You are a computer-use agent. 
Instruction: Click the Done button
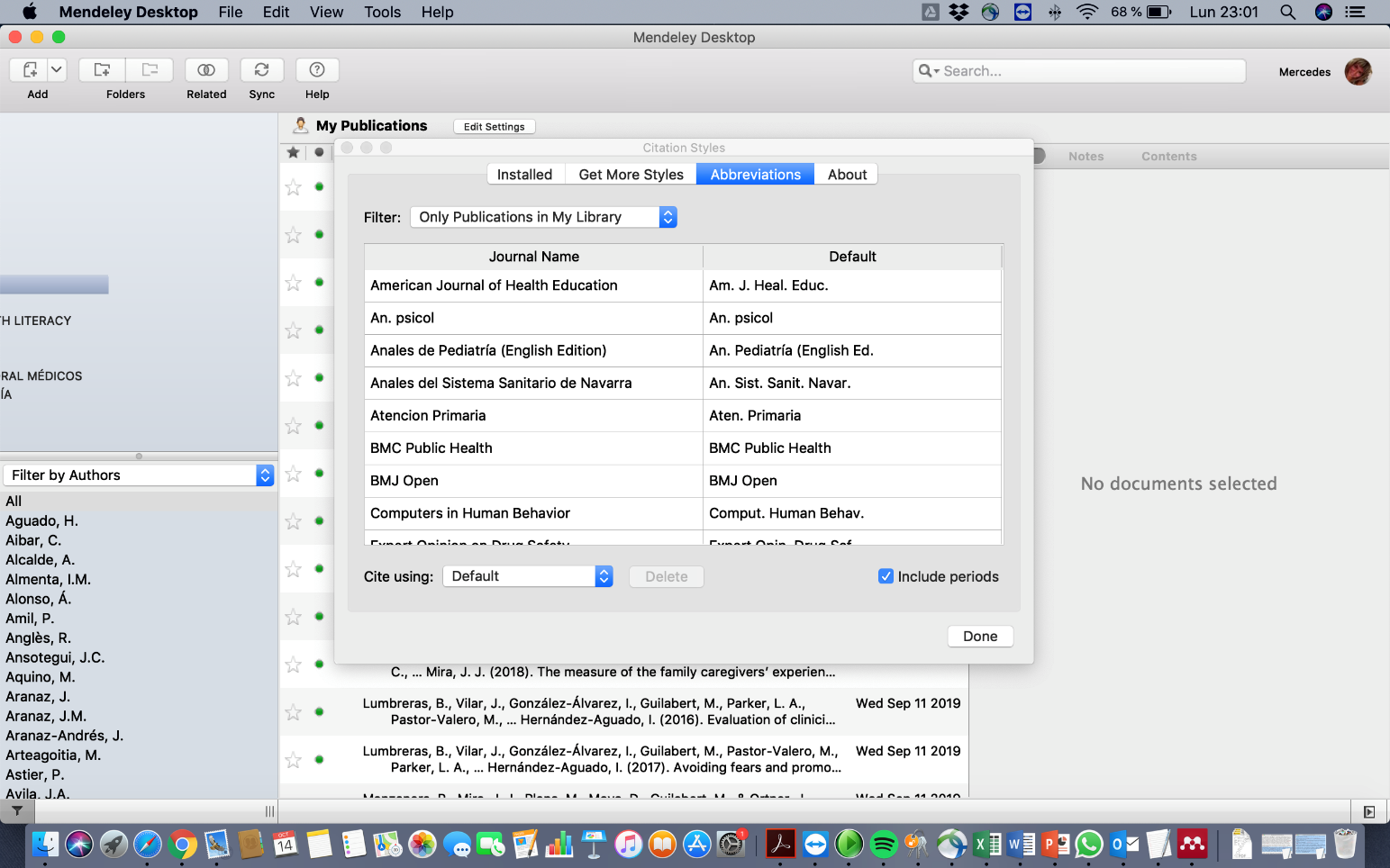(x=980, y=637)
